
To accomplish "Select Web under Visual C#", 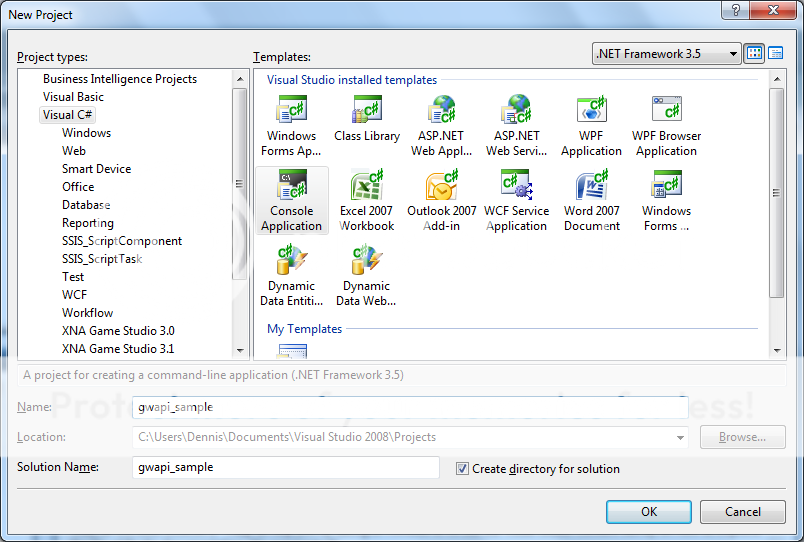I will [x=74, y=151].
